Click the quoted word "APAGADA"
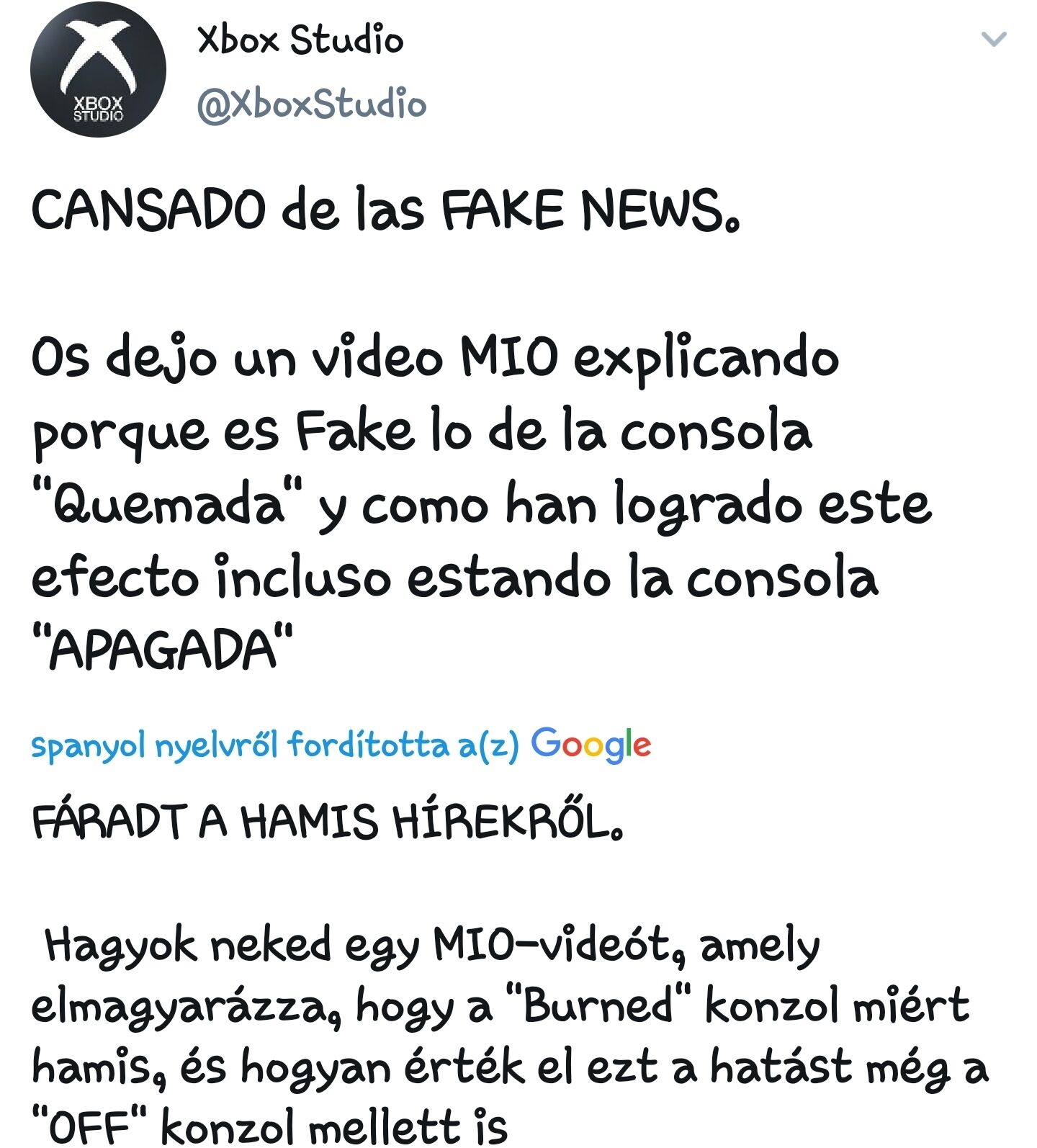Viewport: 1037px width, 1148px height. (162, 650)
